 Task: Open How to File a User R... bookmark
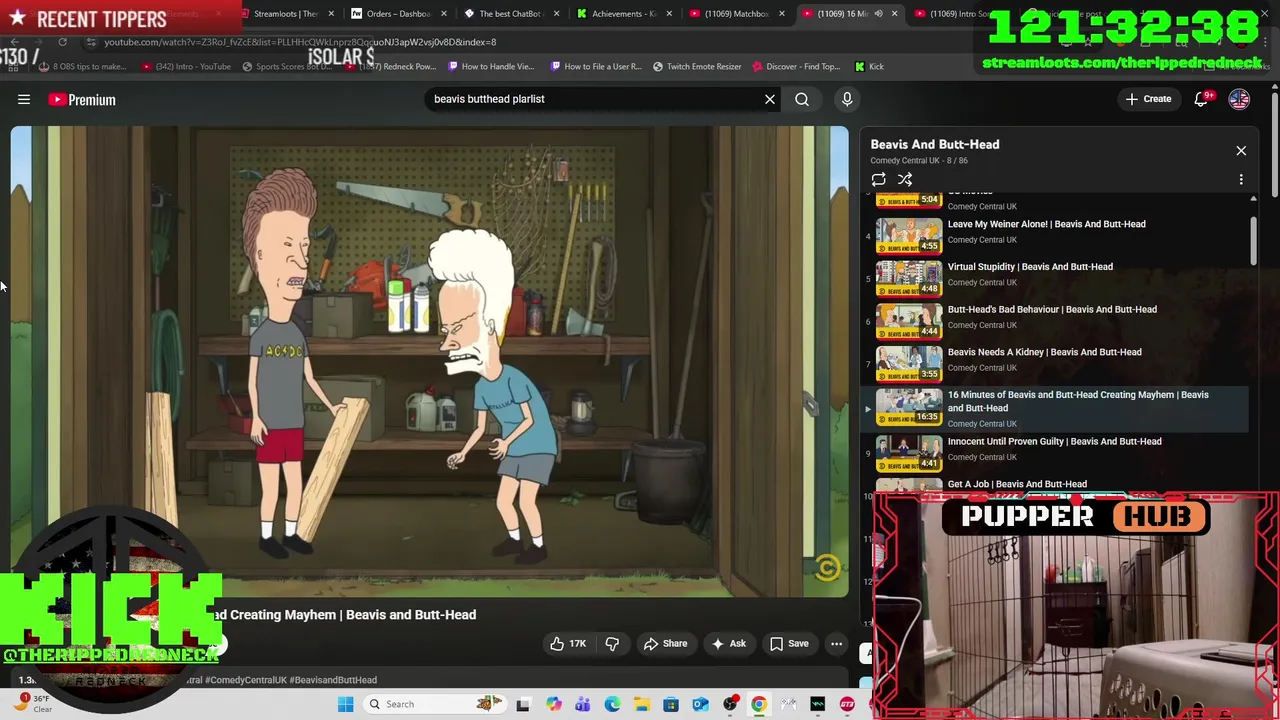pos(594,66)
